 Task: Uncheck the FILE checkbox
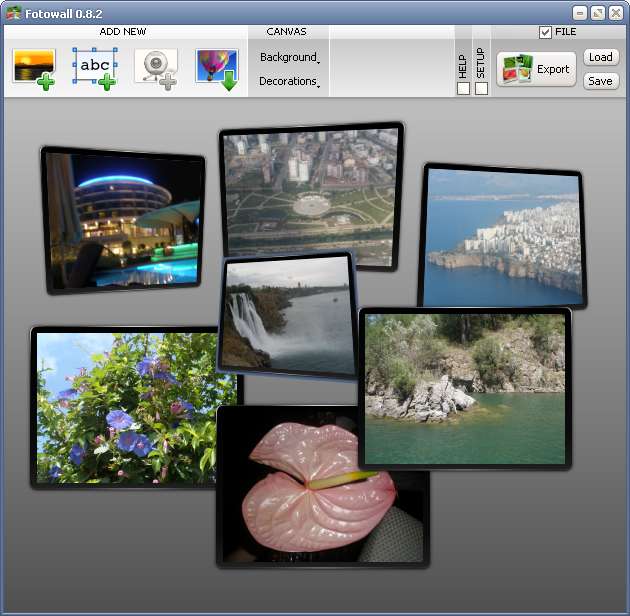[545, 33]
